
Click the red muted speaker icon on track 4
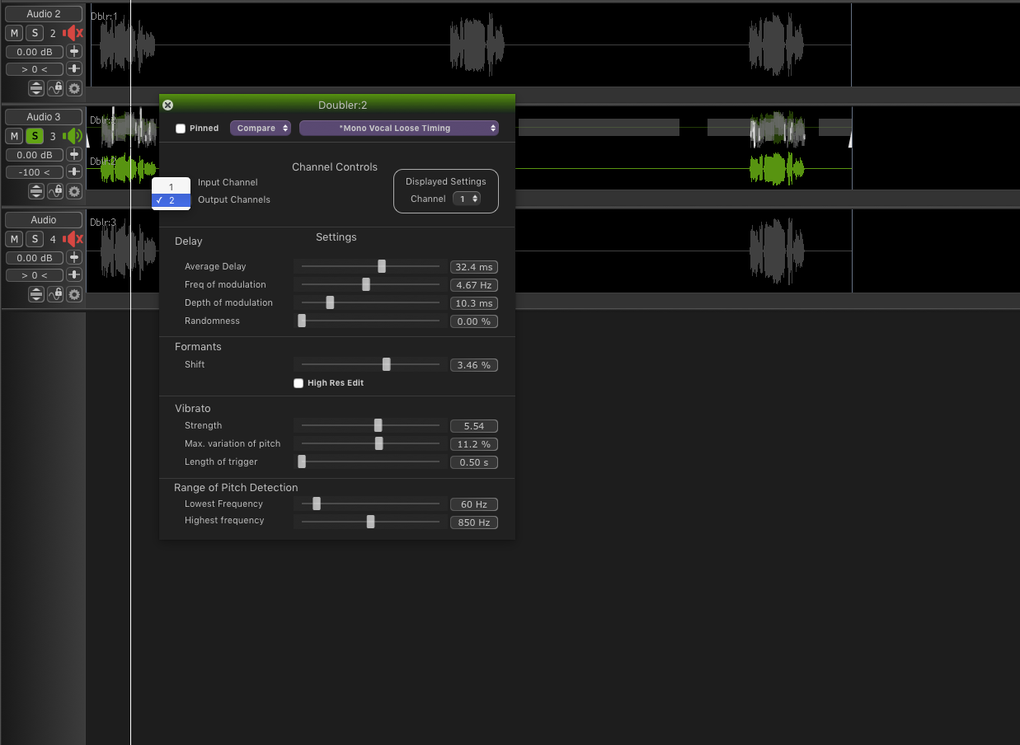pyautogui.click(x=73, y=239)
